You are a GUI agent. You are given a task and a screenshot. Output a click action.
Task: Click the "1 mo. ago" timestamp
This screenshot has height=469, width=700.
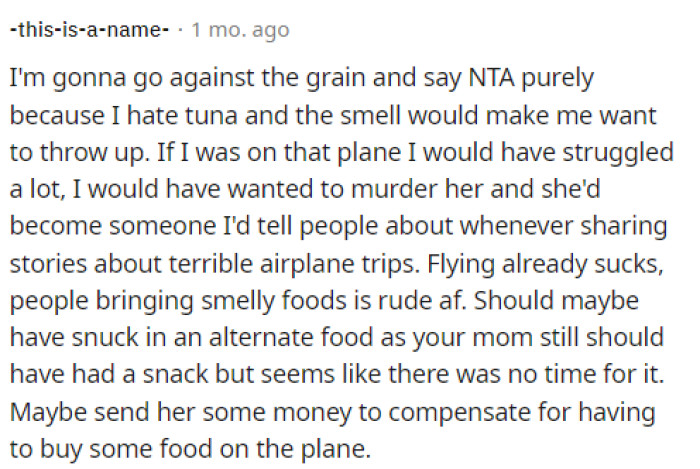coord(239,30)
